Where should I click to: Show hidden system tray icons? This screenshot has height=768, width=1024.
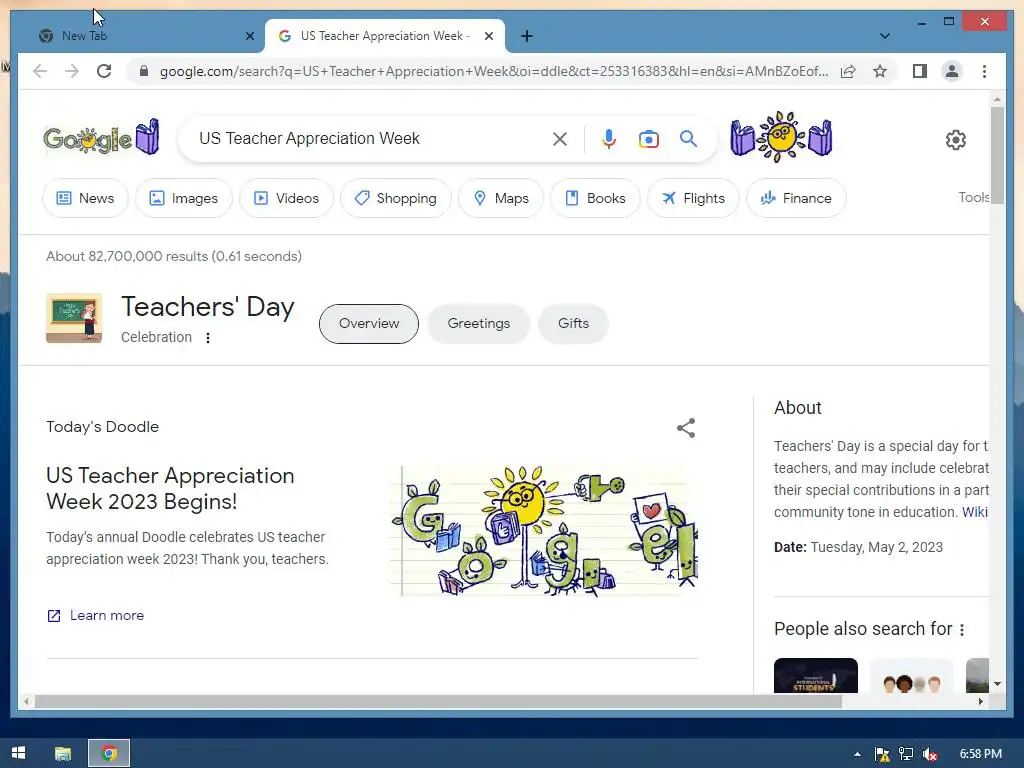point(857,754)
